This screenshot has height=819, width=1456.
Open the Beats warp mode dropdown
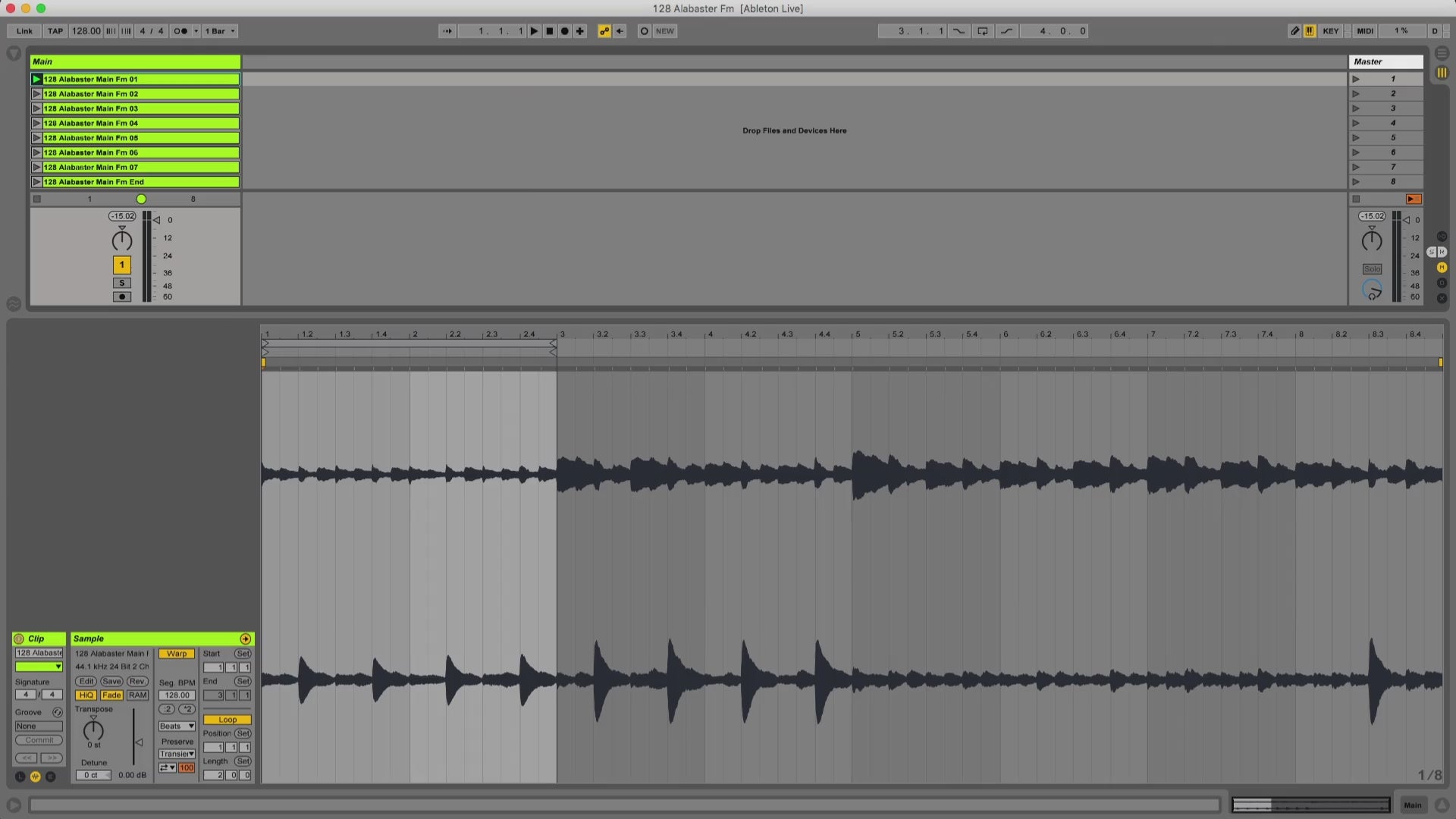click(x=177, y=726)
